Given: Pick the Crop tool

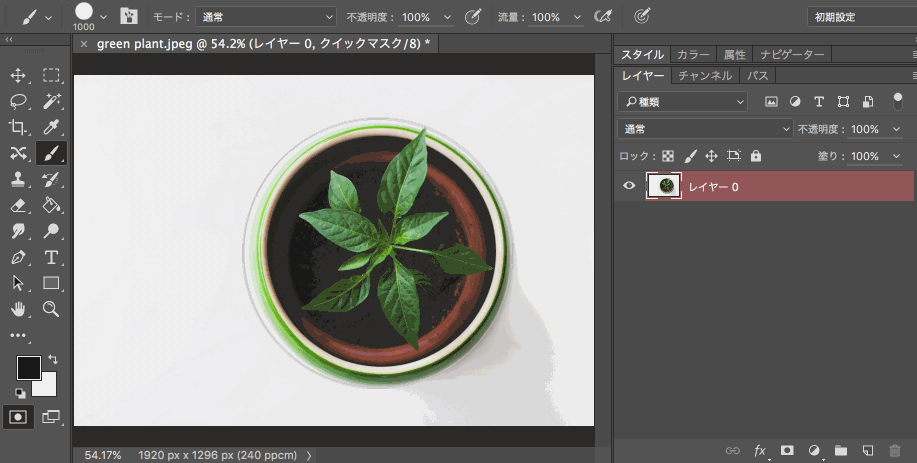Looking at the screenshot, I should pos(18,127).
